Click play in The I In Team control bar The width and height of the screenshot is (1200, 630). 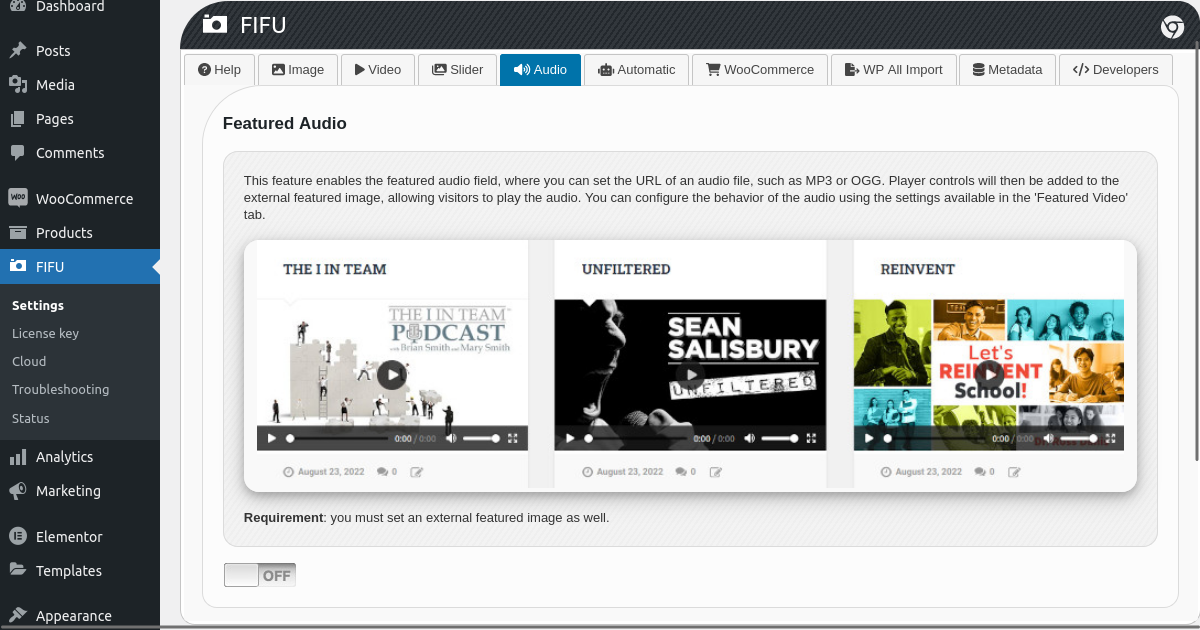click(272, 438)
